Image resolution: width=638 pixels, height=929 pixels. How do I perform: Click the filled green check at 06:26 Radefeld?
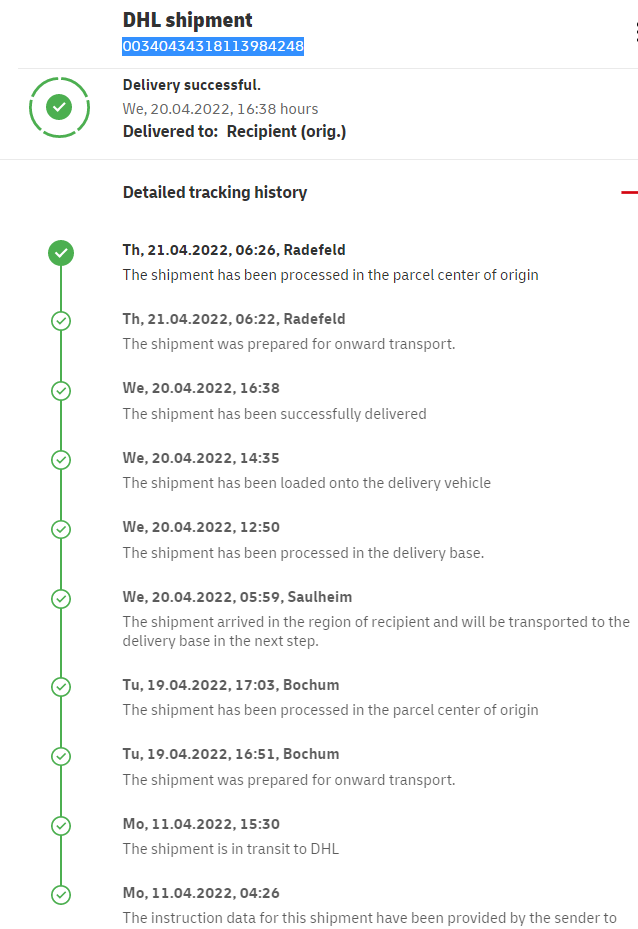click(x=61, y=252)
